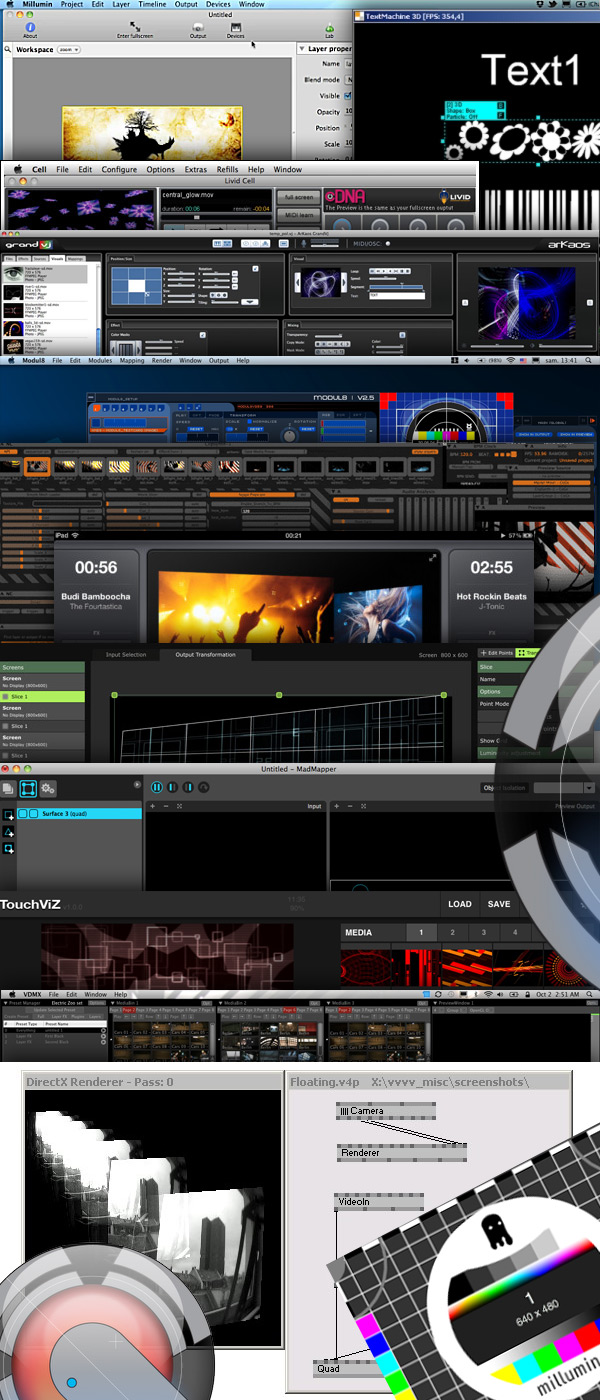Select the orange highlighted media thumbnail in Modul8
This screenshot has width=600, height=1400.
click(x=37, y=466)
